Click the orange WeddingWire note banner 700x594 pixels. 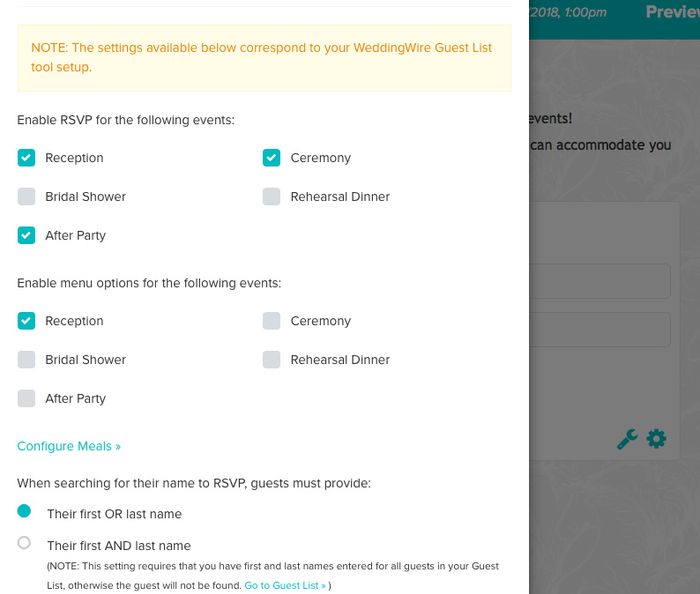(x=264, y=58)
